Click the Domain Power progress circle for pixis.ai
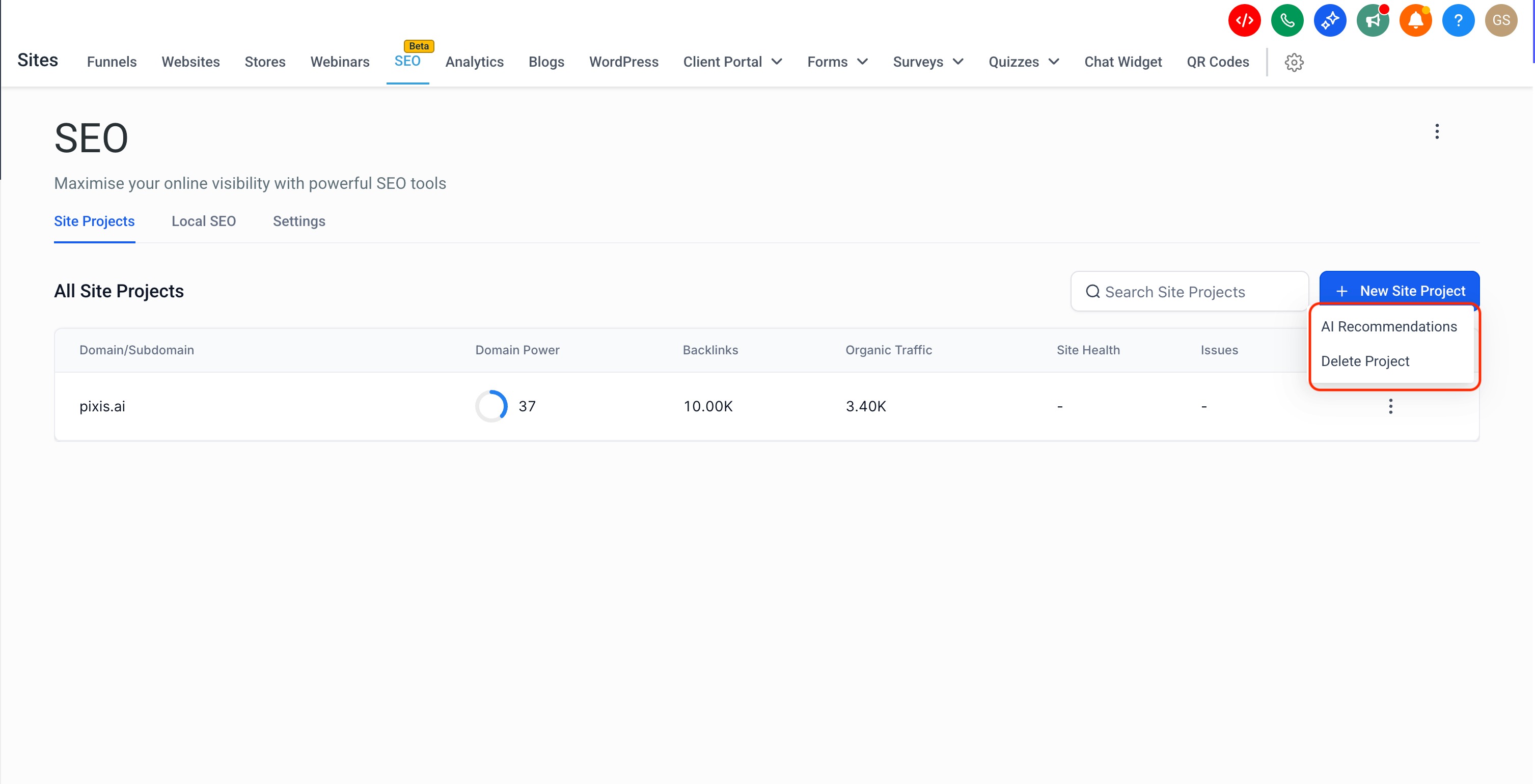1535x784 pixels. [x=491, y=406]
